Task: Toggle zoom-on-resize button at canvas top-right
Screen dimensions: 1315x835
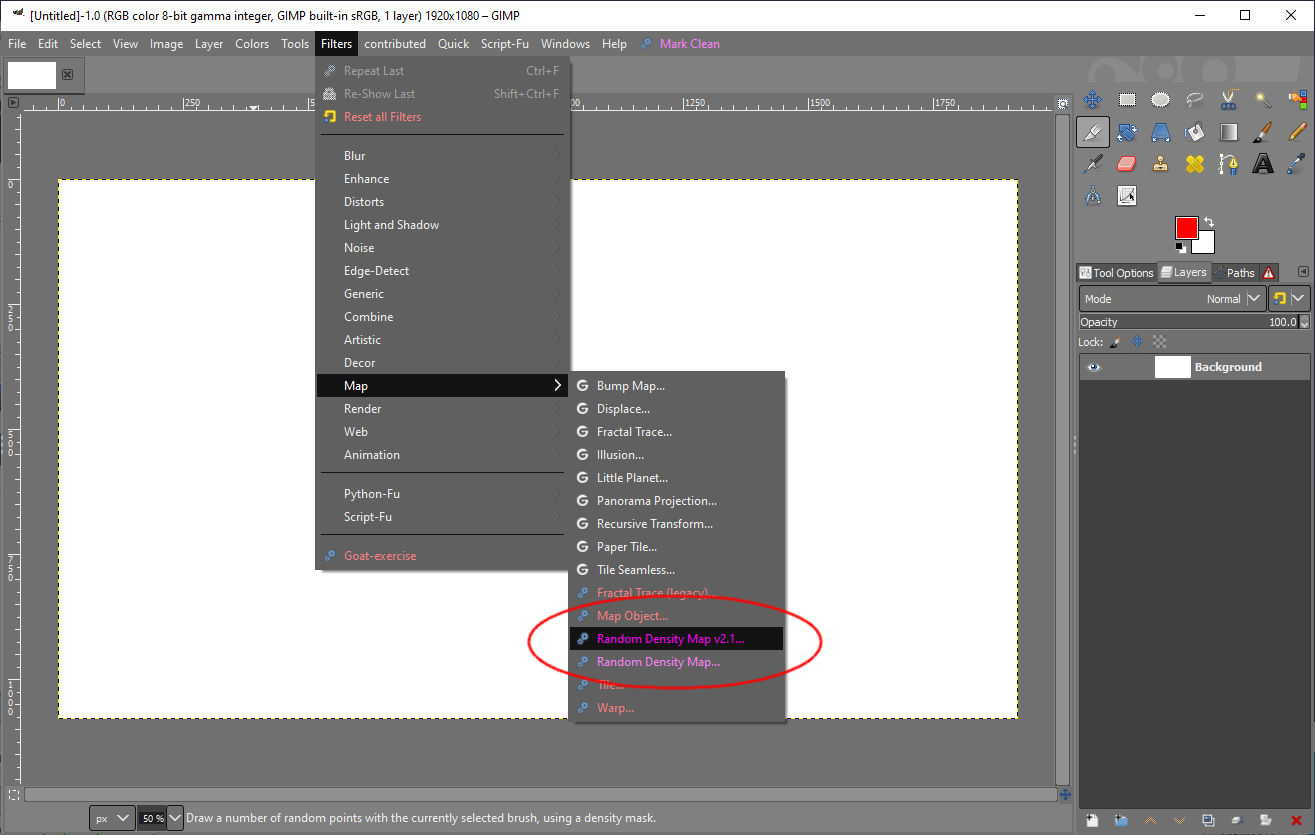Action: pyautogui.click(x=1063, y=103)
